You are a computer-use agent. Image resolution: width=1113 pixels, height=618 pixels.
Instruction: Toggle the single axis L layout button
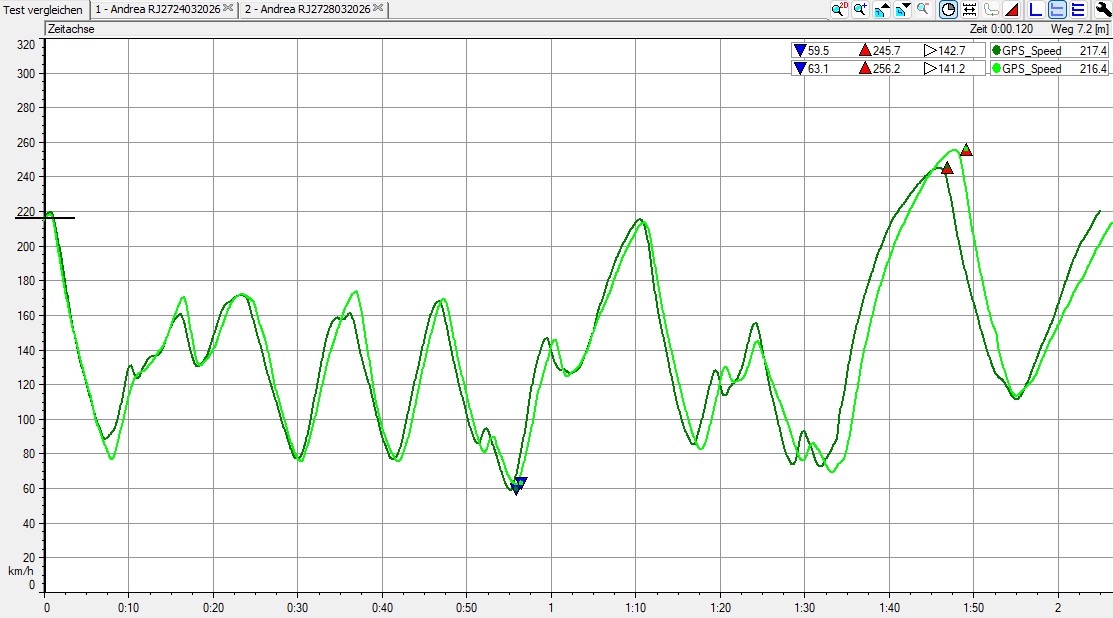pos(1036,10)
